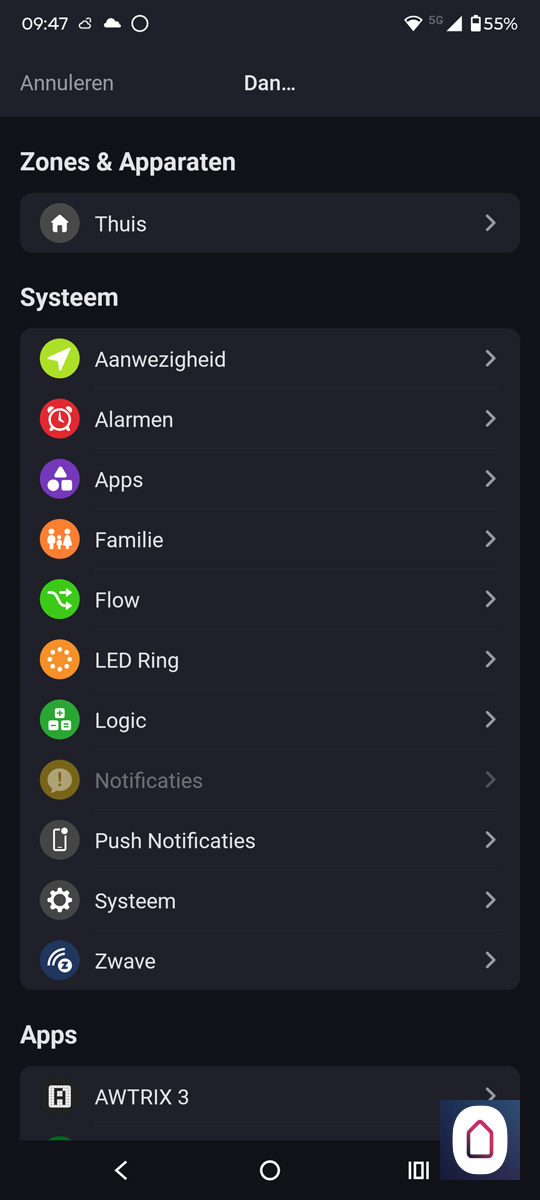
Task: Tap the Annuleren cancel button
Action: pyautogui.click(x=67, y=83)
